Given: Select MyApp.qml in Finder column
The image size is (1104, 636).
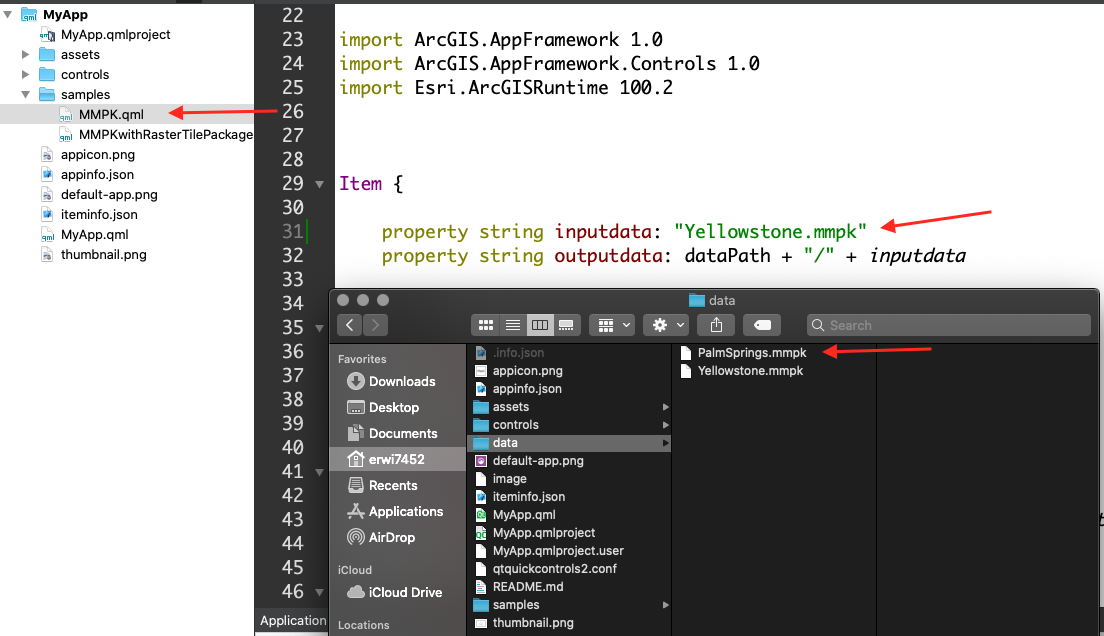Looking at the screenshot, I should click(515, 515).
